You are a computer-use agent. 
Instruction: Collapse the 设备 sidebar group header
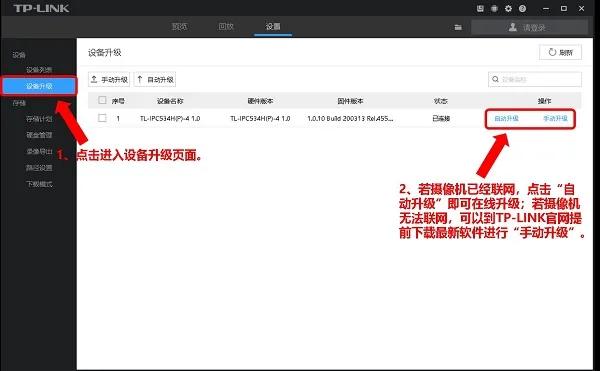tap(19, 55)
